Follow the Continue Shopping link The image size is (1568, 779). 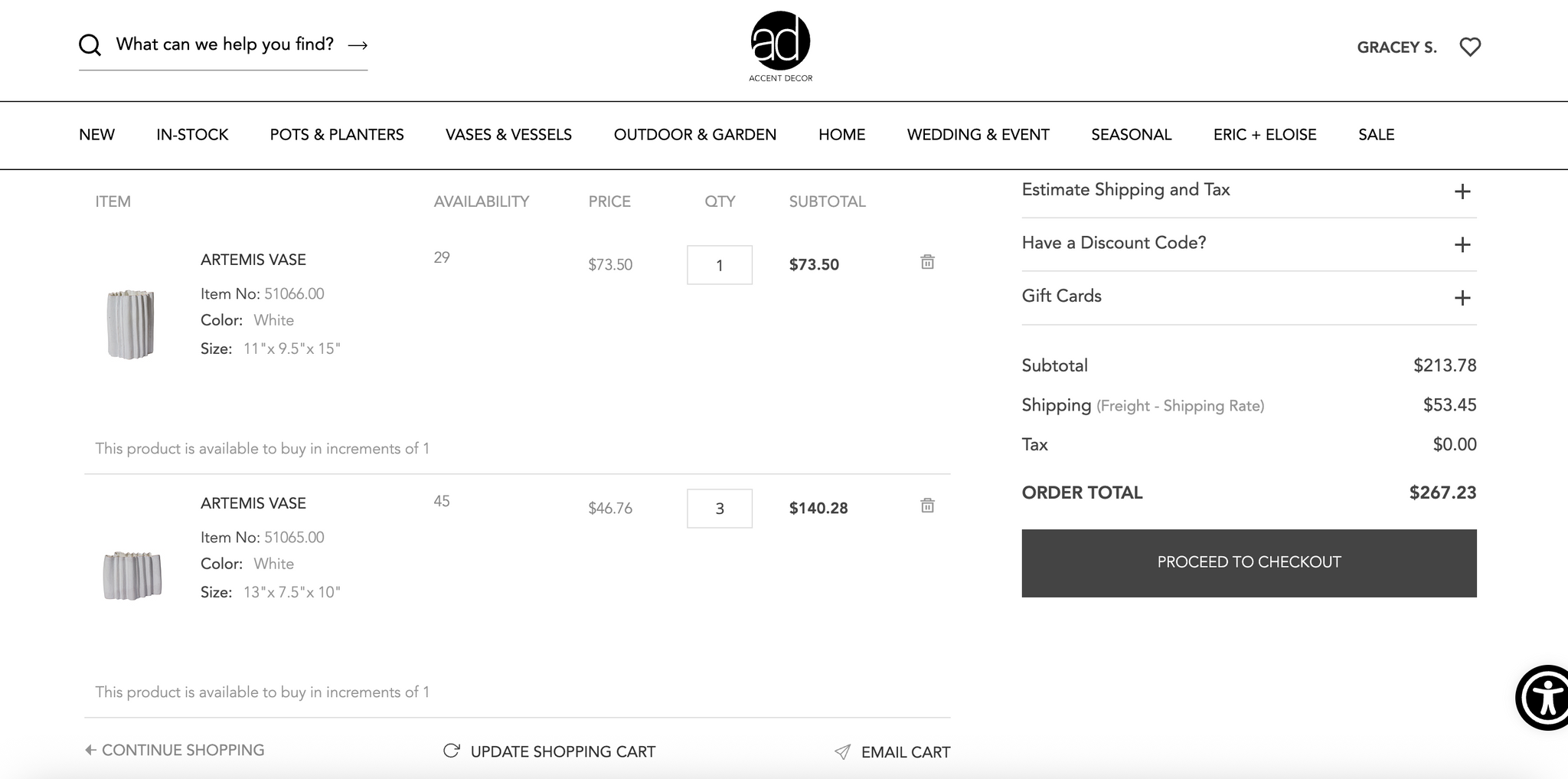[175, 750]
